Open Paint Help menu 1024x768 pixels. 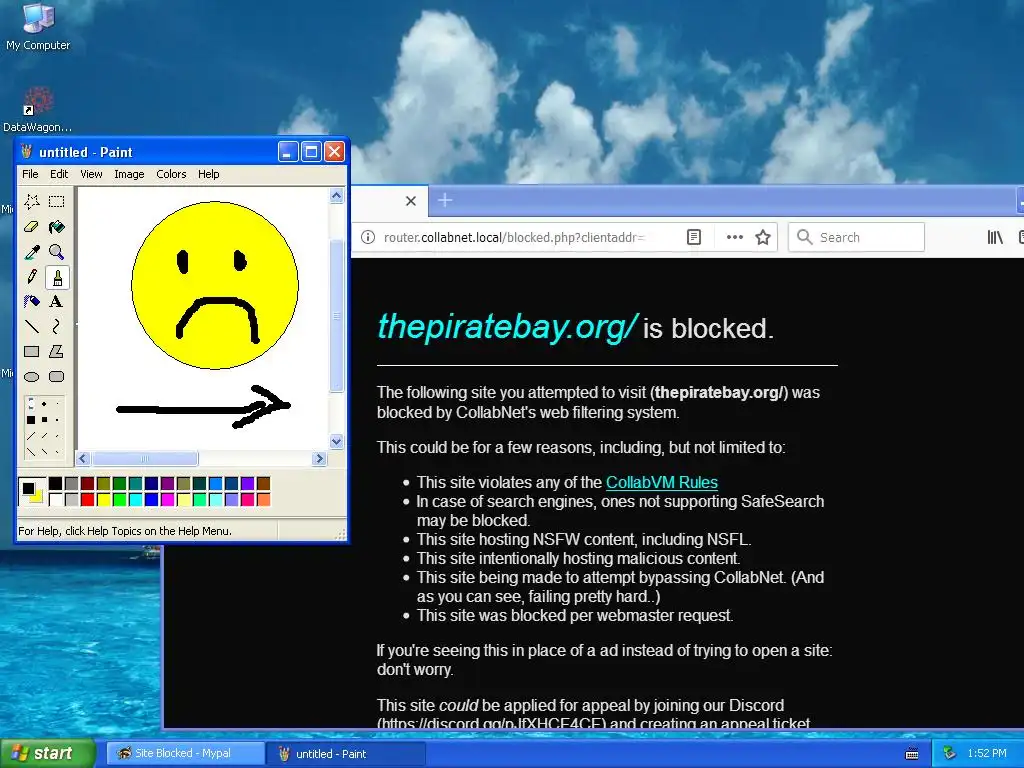[208, 174]
